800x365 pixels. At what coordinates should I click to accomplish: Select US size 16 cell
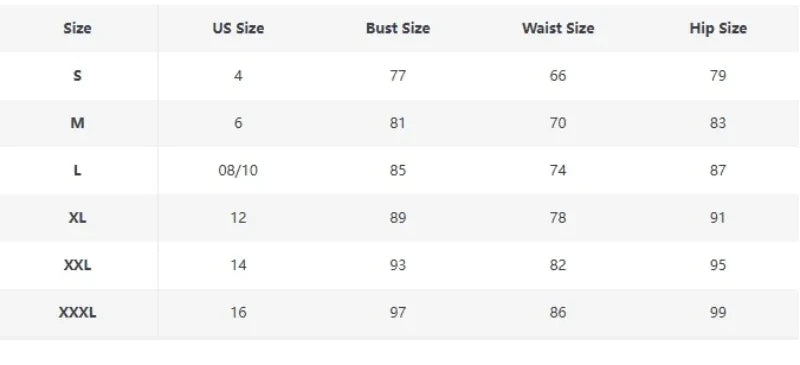pyautogui.click(x=238, y=312)
